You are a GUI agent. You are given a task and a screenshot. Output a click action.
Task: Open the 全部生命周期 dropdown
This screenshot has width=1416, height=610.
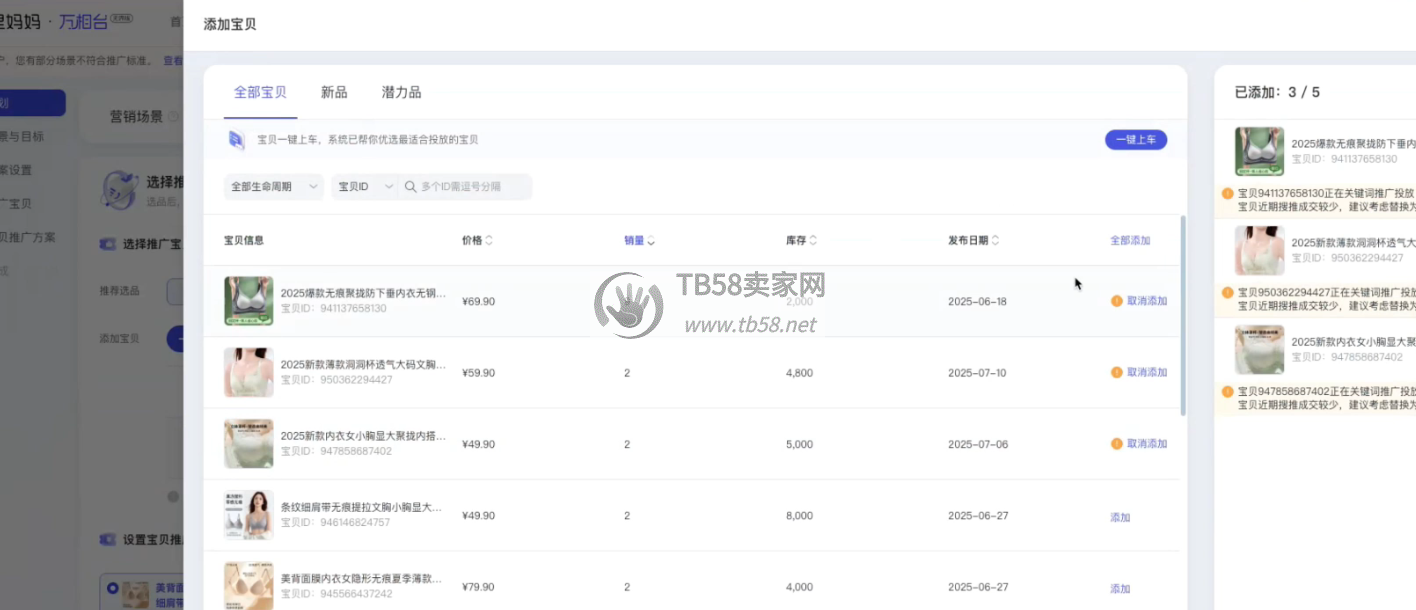coord(274,186)
